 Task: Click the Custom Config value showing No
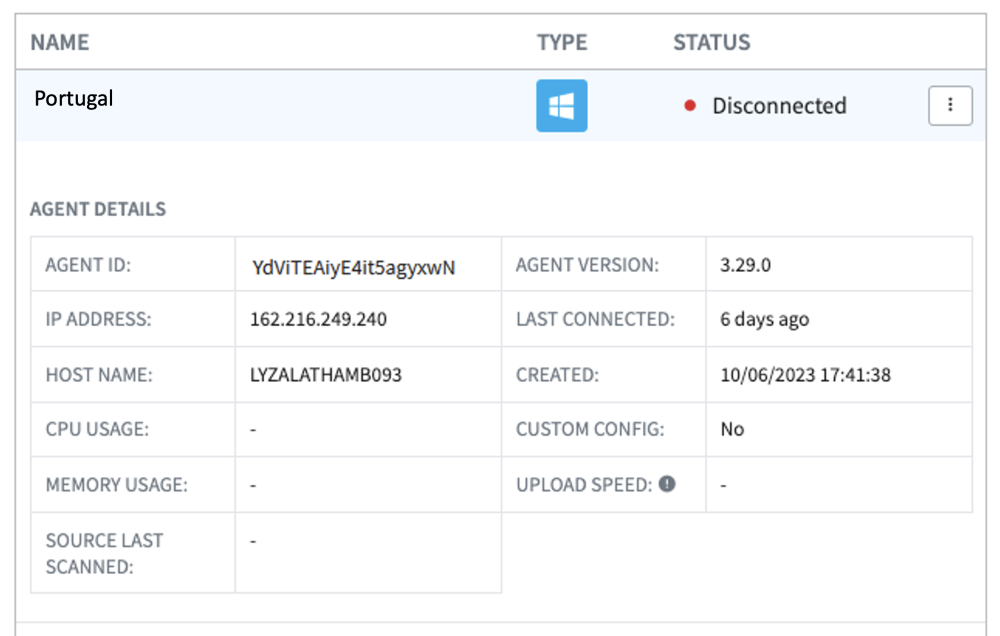tap(731, 429)
